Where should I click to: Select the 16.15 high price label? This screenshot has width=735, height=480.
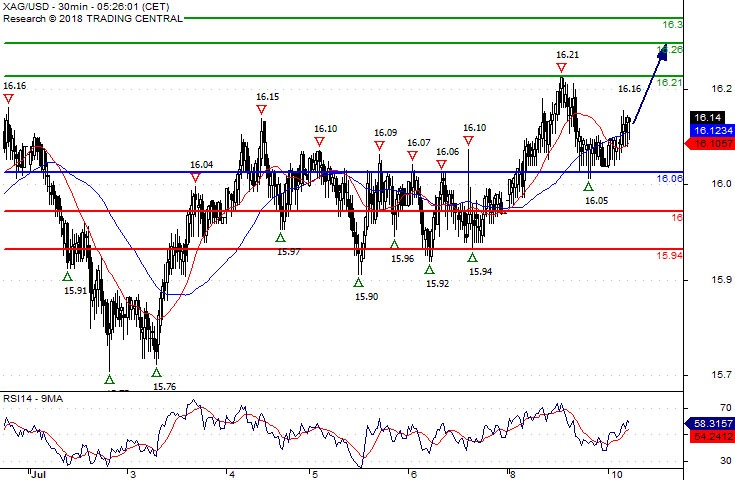click(x=267, y=97)
